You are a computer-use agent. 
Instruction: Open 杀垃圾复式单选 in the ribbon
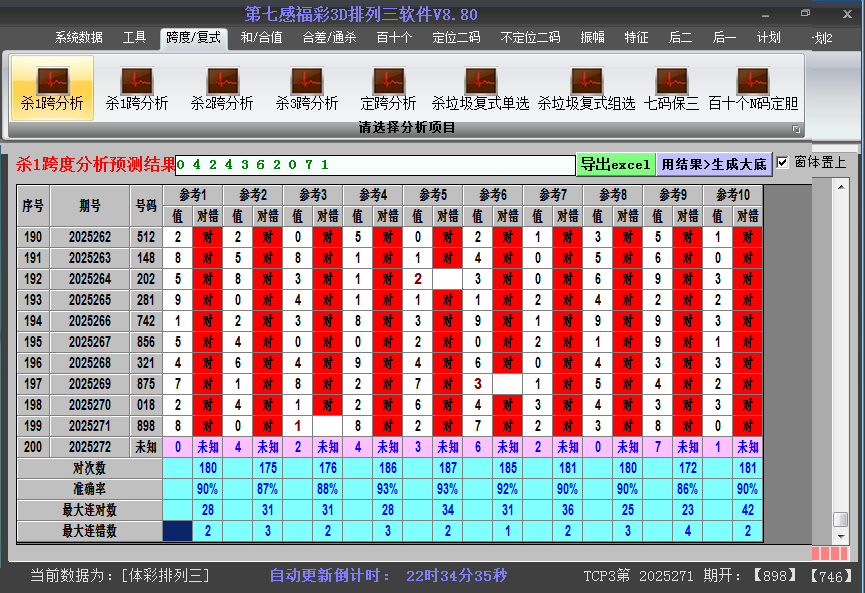click(x=480, y=88)
